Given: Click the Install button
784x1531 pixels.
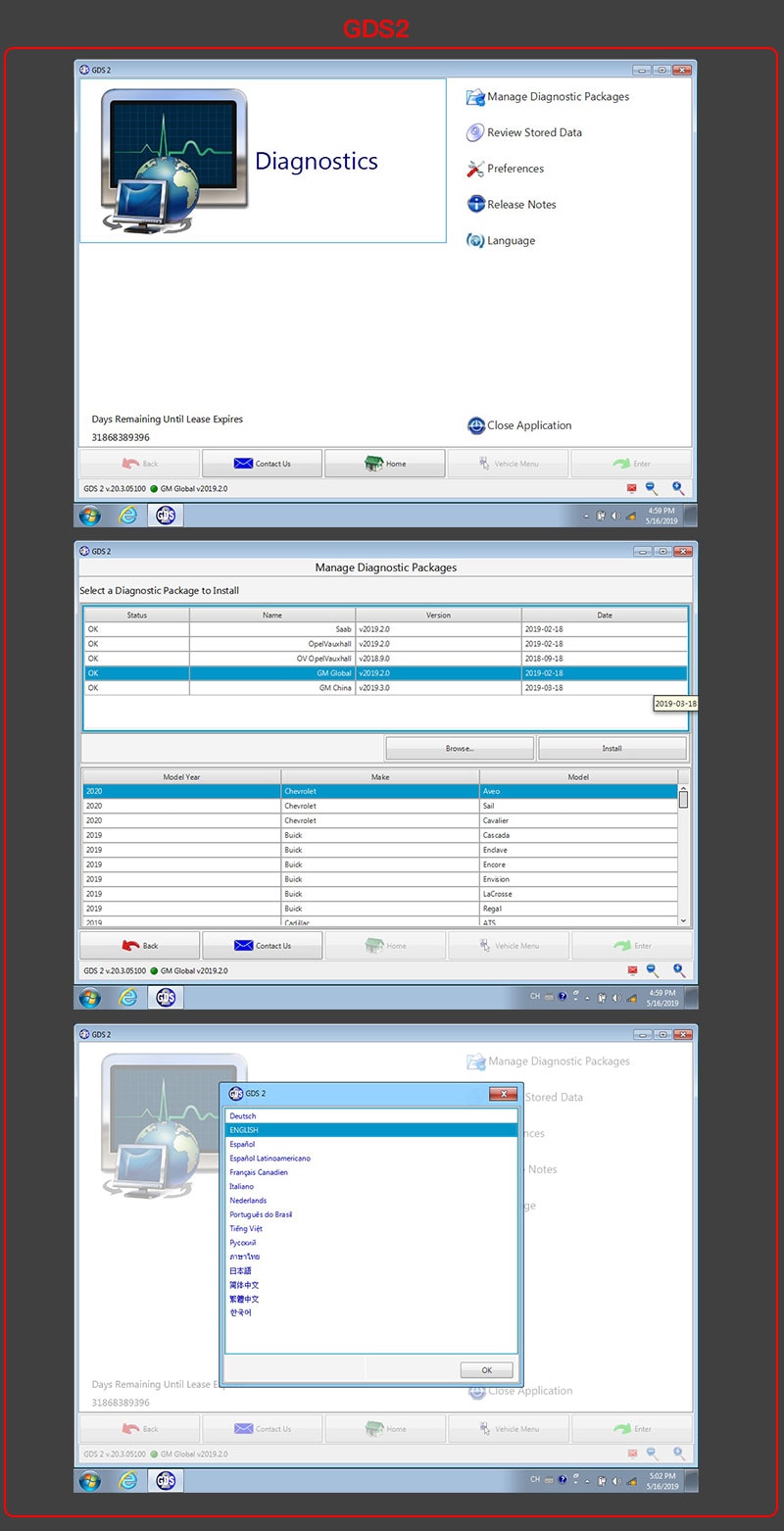Looking at the screenshot, I should coord(612,748).
